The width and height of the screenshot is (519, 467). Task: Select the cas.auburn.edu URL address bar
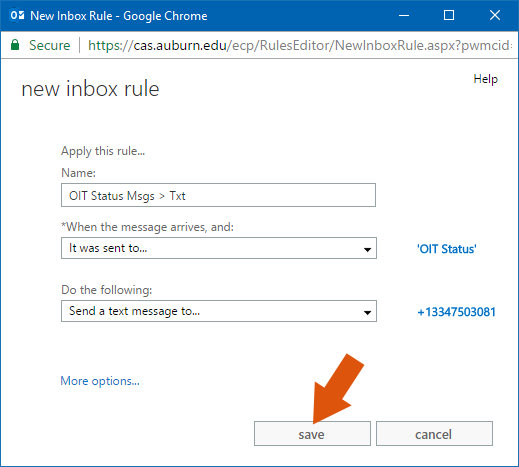point(299,45)
